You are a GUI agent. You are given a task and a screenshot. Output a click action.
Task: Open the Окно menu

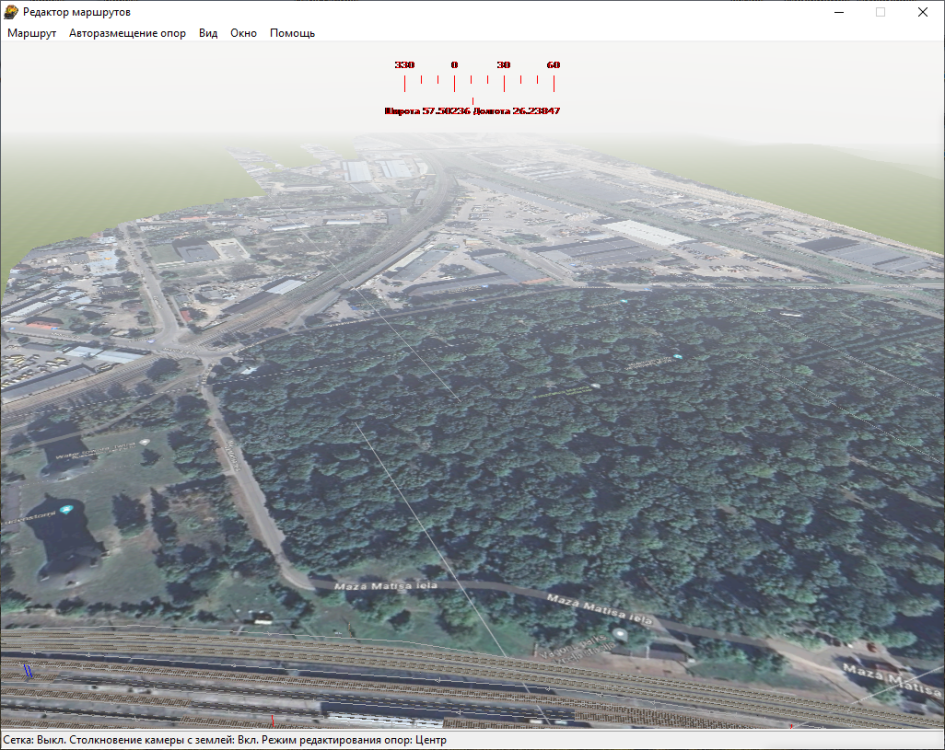(x=243, y=33)
